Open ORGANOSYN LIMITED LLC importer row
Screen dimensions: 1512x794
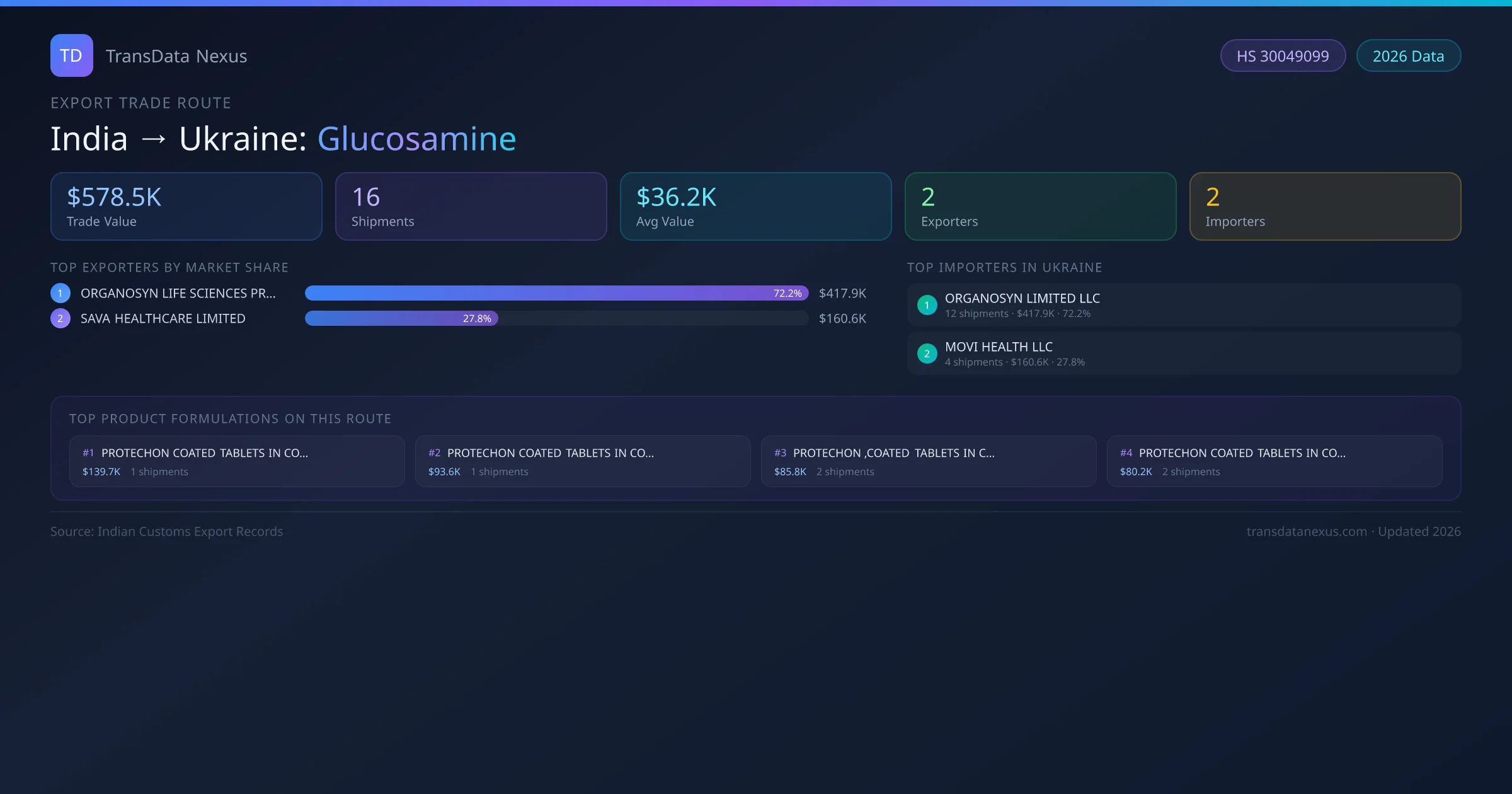[x=1183, y=305]
